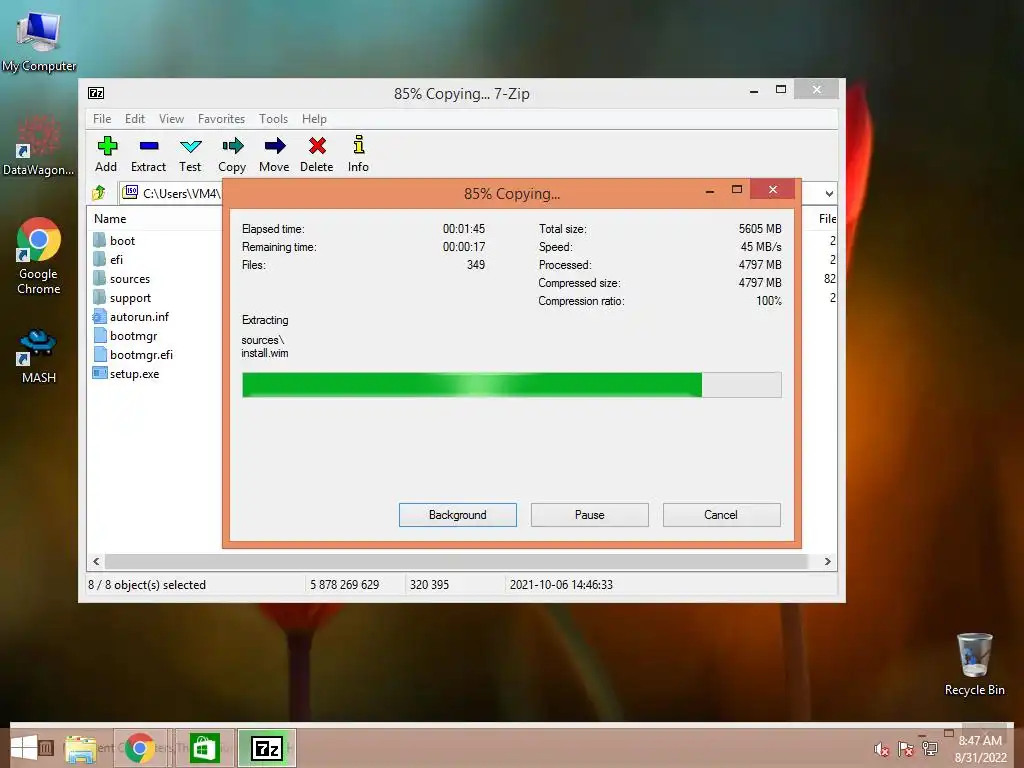Close the 85% Copying dialog
This screenshot has width=1024, height=768.
coord(773,189)
